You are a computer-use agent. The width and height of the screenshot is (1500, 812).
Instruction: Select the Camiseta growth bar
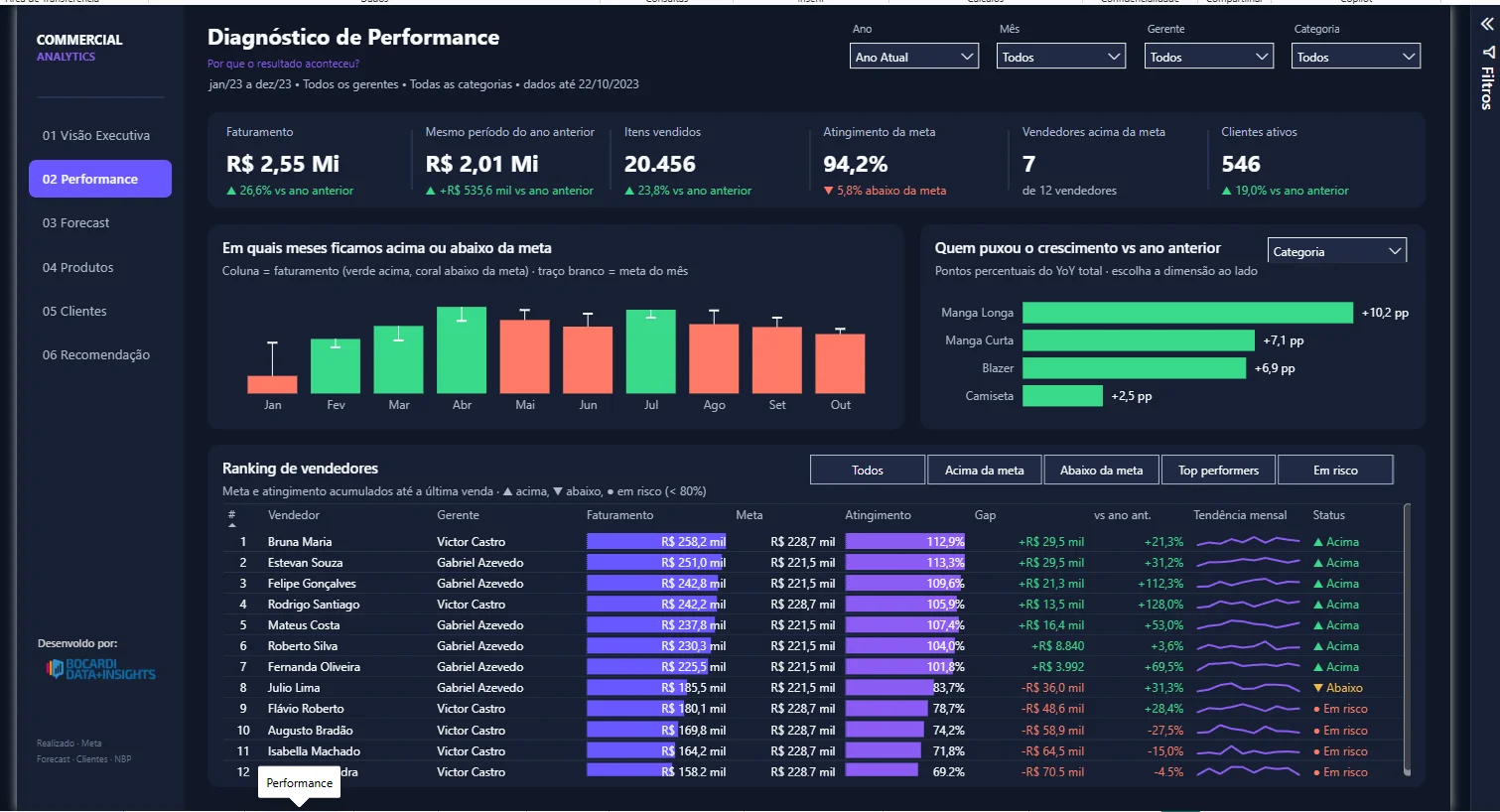click(x=1062, y=396)
